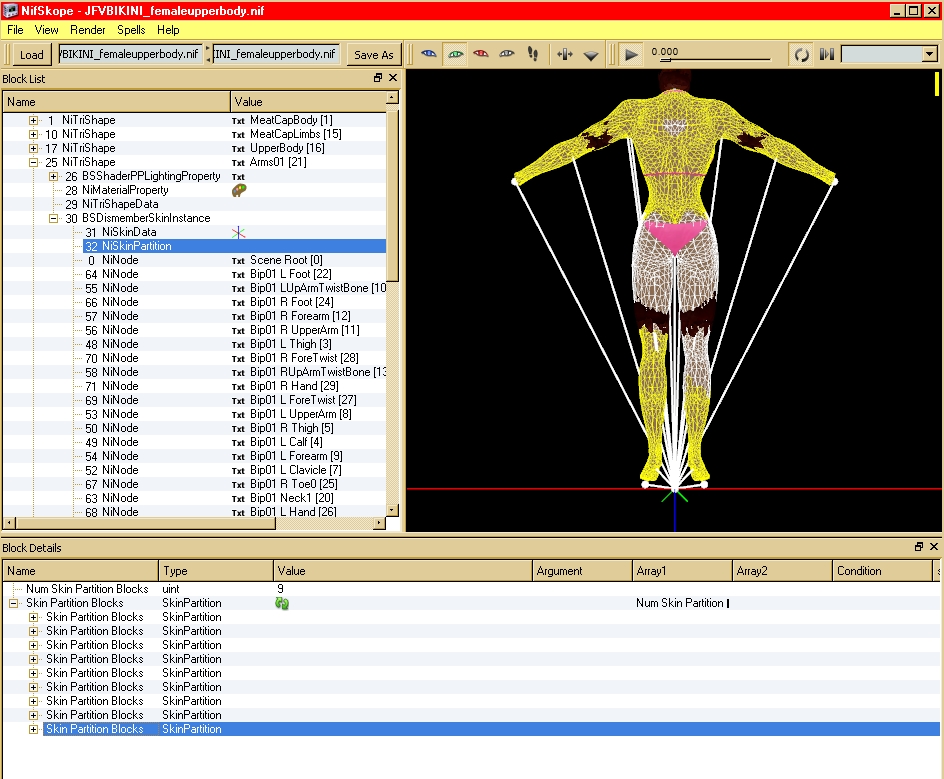Play the animation
Screen dimensions: 944x779
631,55
